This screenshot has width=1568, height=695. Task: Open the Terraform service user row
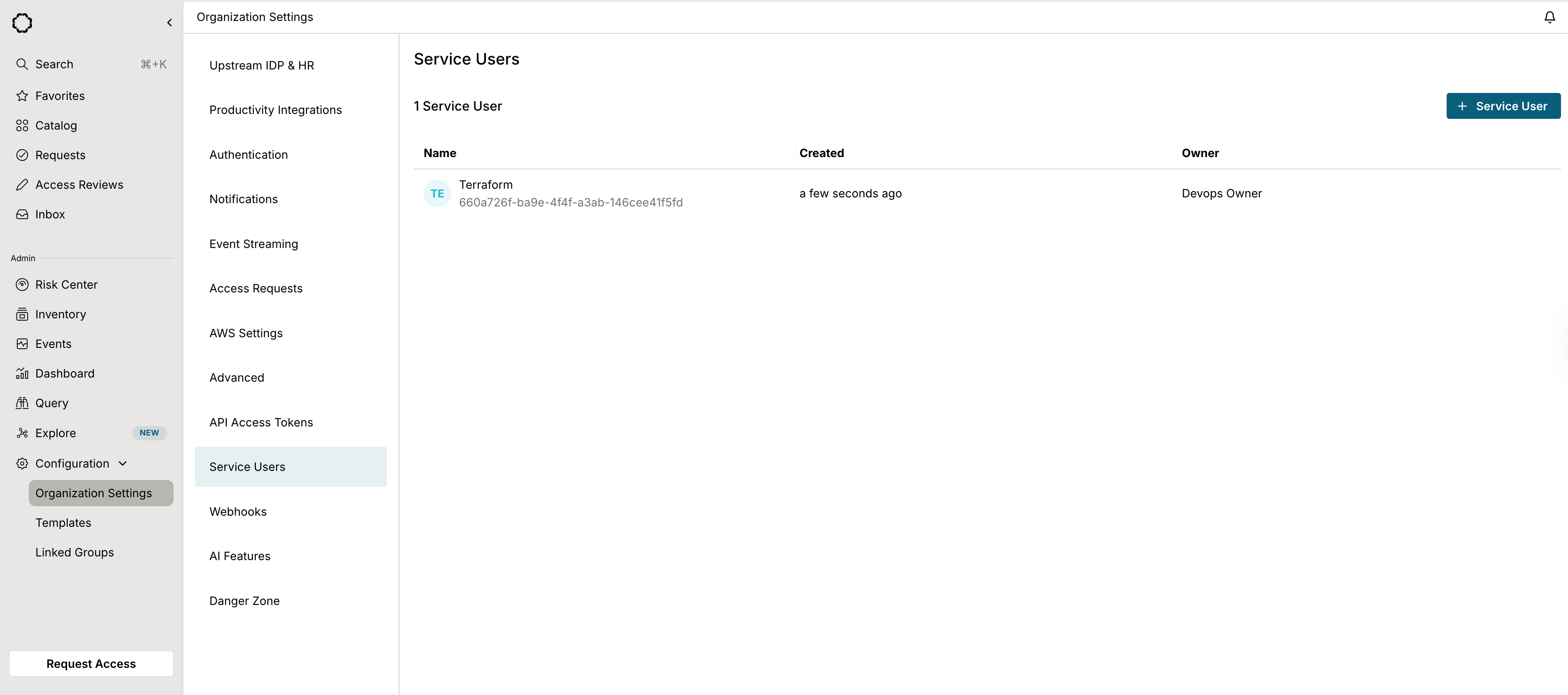click(x=485, y=185)
